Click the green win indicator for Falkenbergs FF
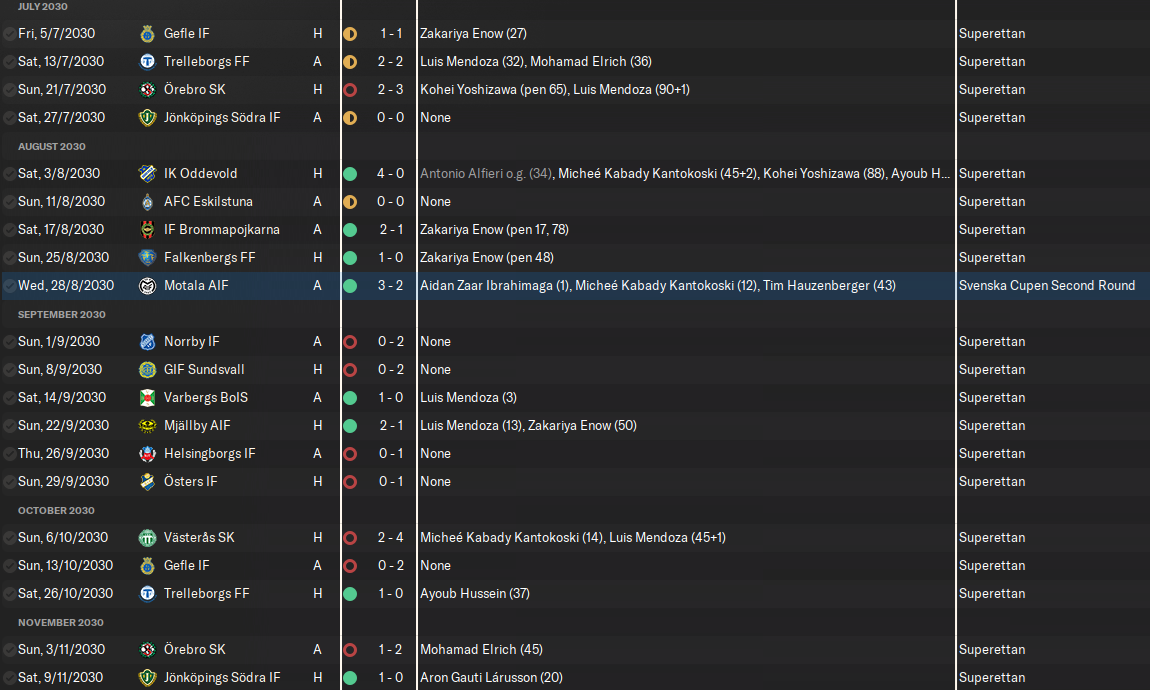 pos(350,257)
